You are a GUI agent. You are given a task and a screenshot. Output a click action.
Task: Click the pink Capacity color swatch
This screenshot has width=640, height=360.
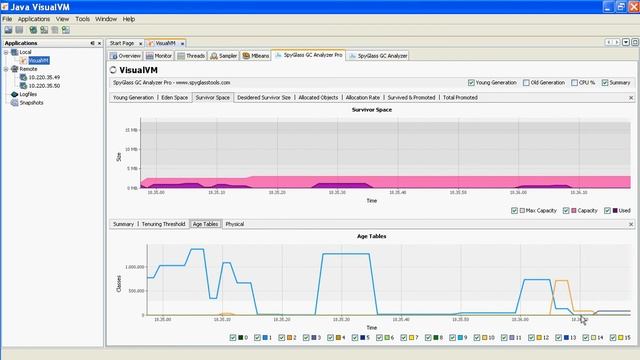pos(574,211)
